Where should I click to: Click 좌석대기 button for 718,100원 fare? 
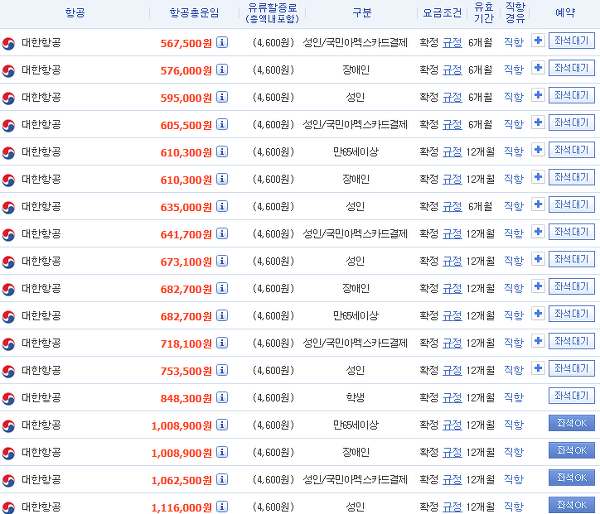pos(572,341)
